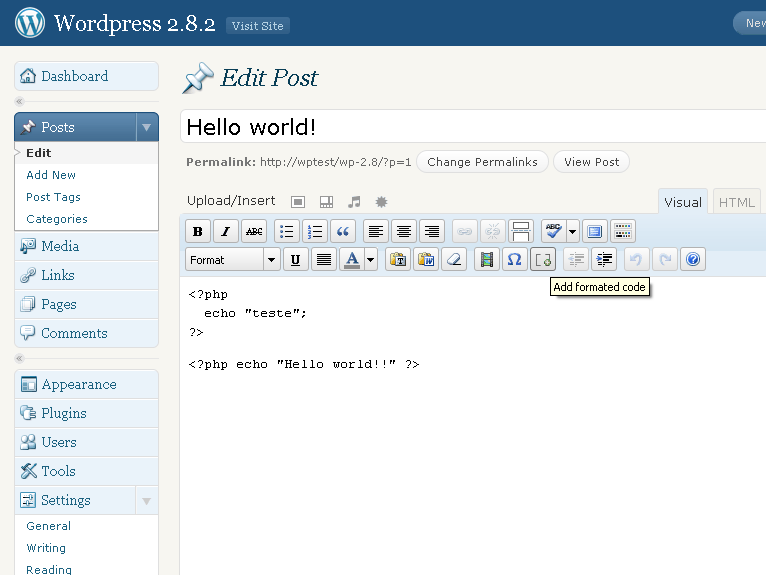The image size is (766, 575).
Task: Toggle fullscreen editing mode
Action: pyautogui.click(x=595, y=232)
